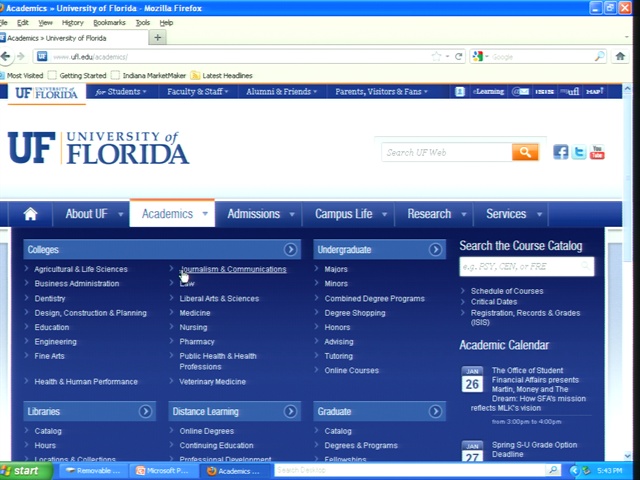Screen dimensions: 640x480
Task: Click the course catalog search field
Action: 527,267
